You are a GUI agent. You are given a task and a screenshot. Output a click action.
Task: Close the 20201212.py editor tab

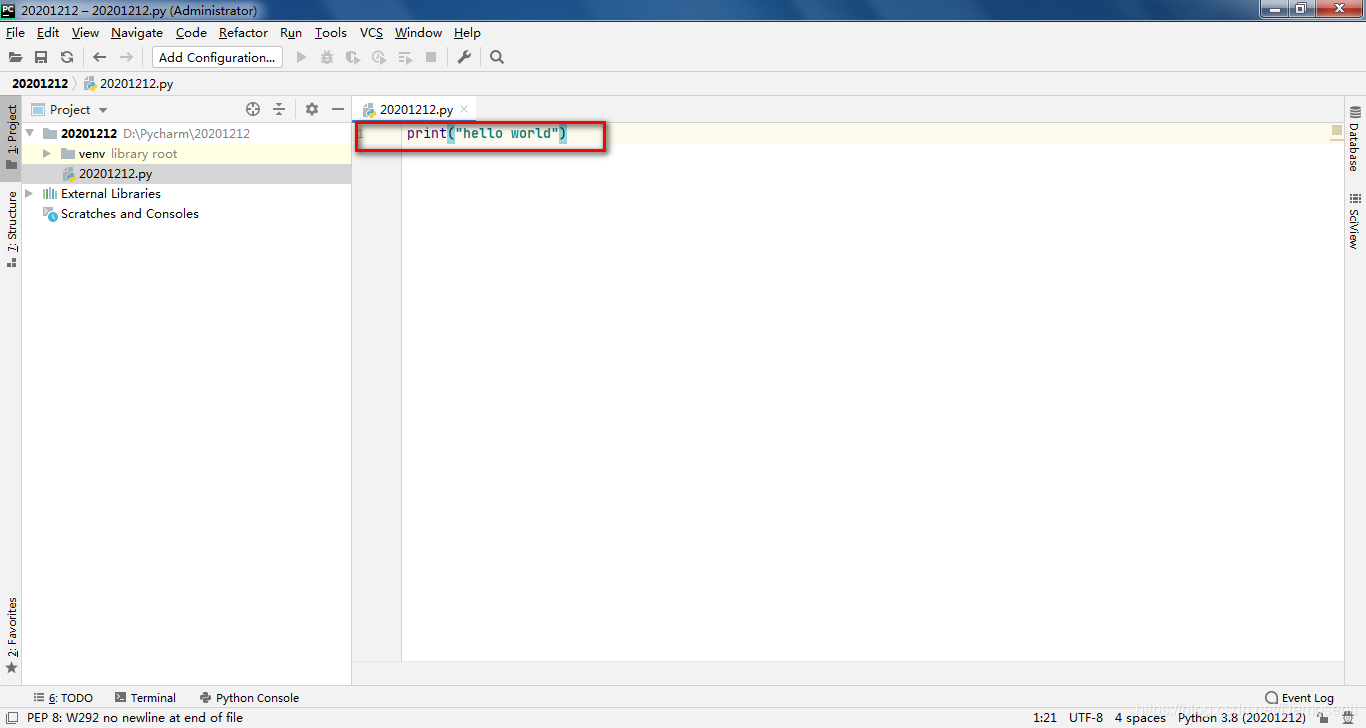pyautogui.click(x=464, y=109)
